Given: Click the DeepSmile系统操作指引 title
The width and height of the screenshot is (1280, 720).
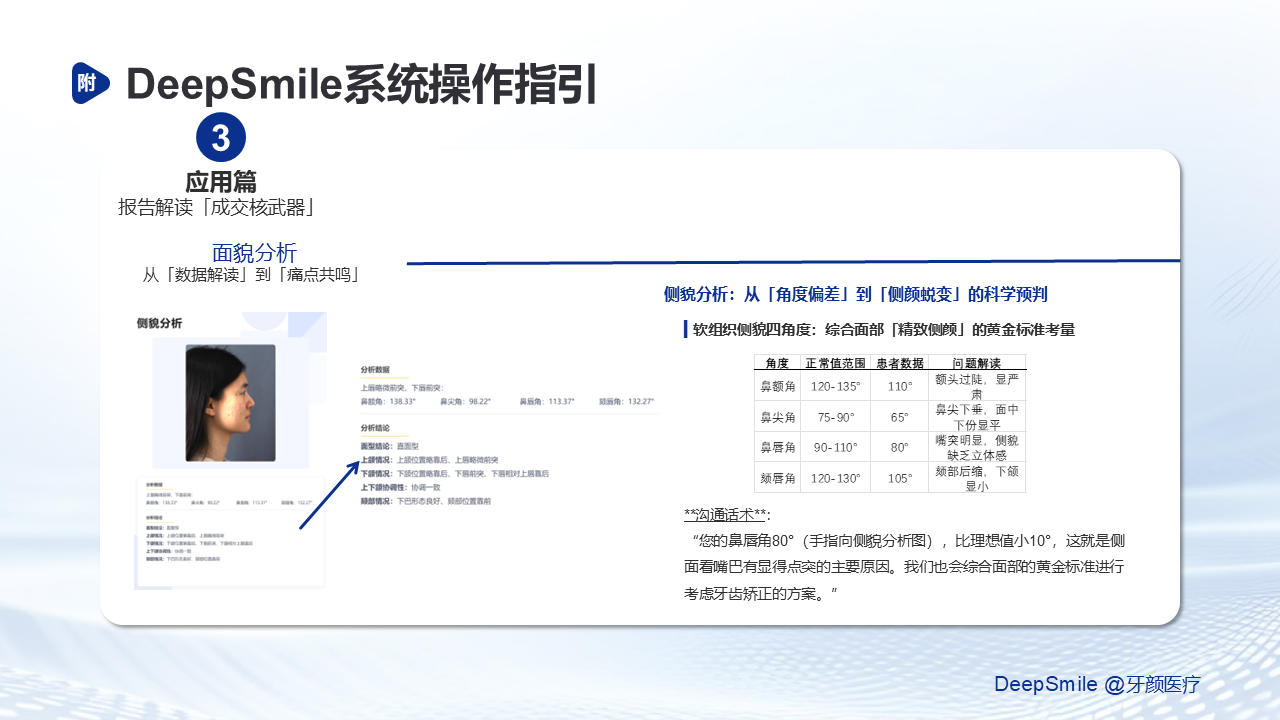Looking at the screenshot, I should coord(361,84).
